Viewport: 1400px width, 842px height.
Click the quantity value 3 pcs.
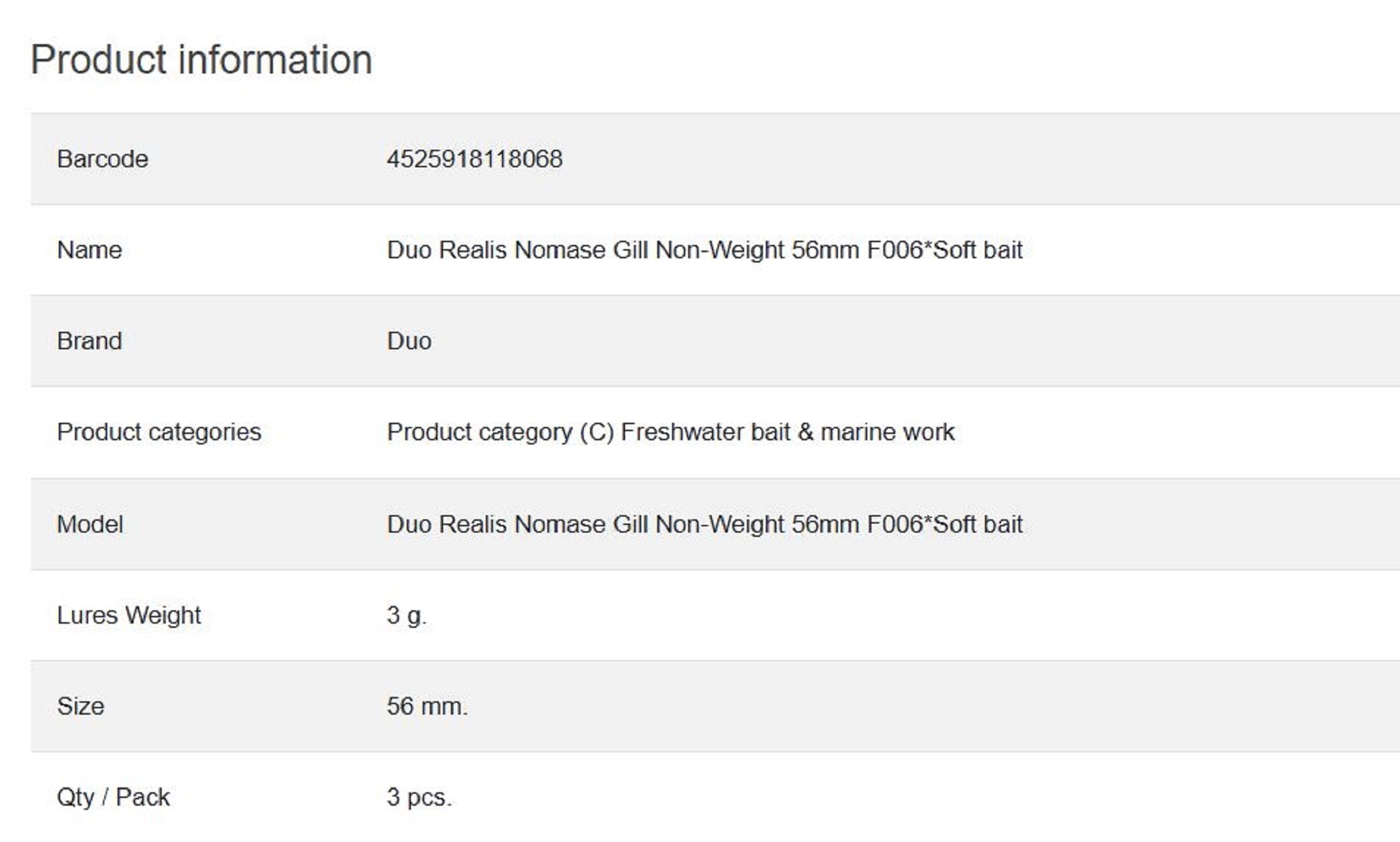(419, 797)
